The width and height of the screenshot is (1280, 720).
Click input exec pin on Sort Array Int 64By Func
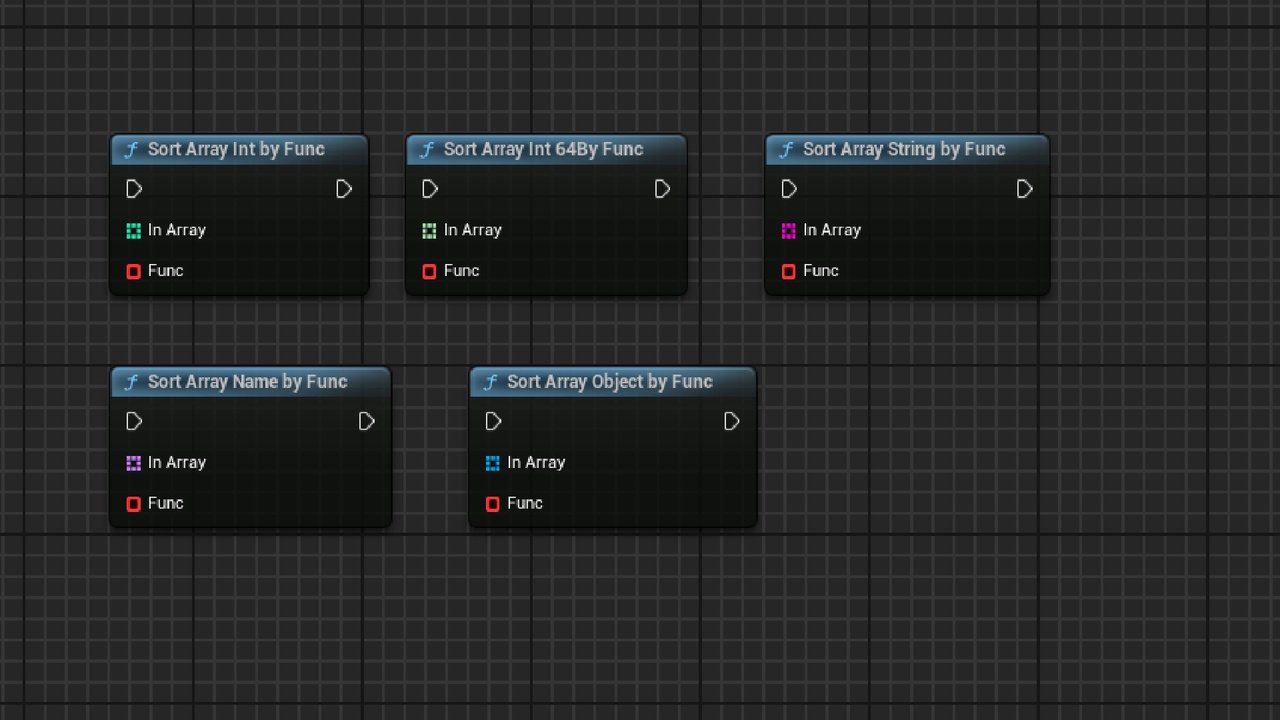click(430, 189)
